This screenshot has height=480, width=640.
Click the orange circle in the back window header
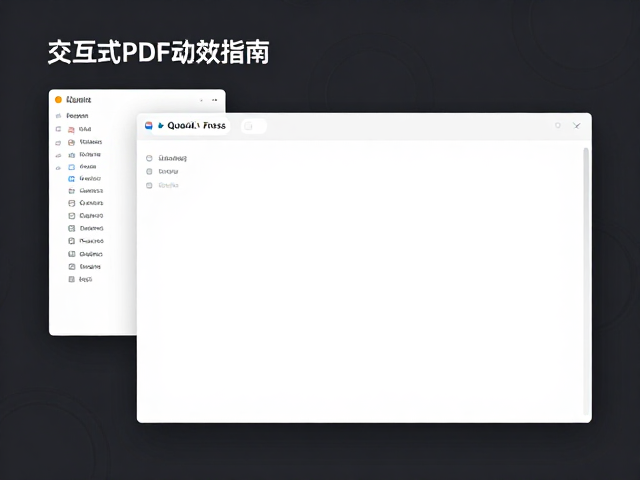click(x=58, y=100)
